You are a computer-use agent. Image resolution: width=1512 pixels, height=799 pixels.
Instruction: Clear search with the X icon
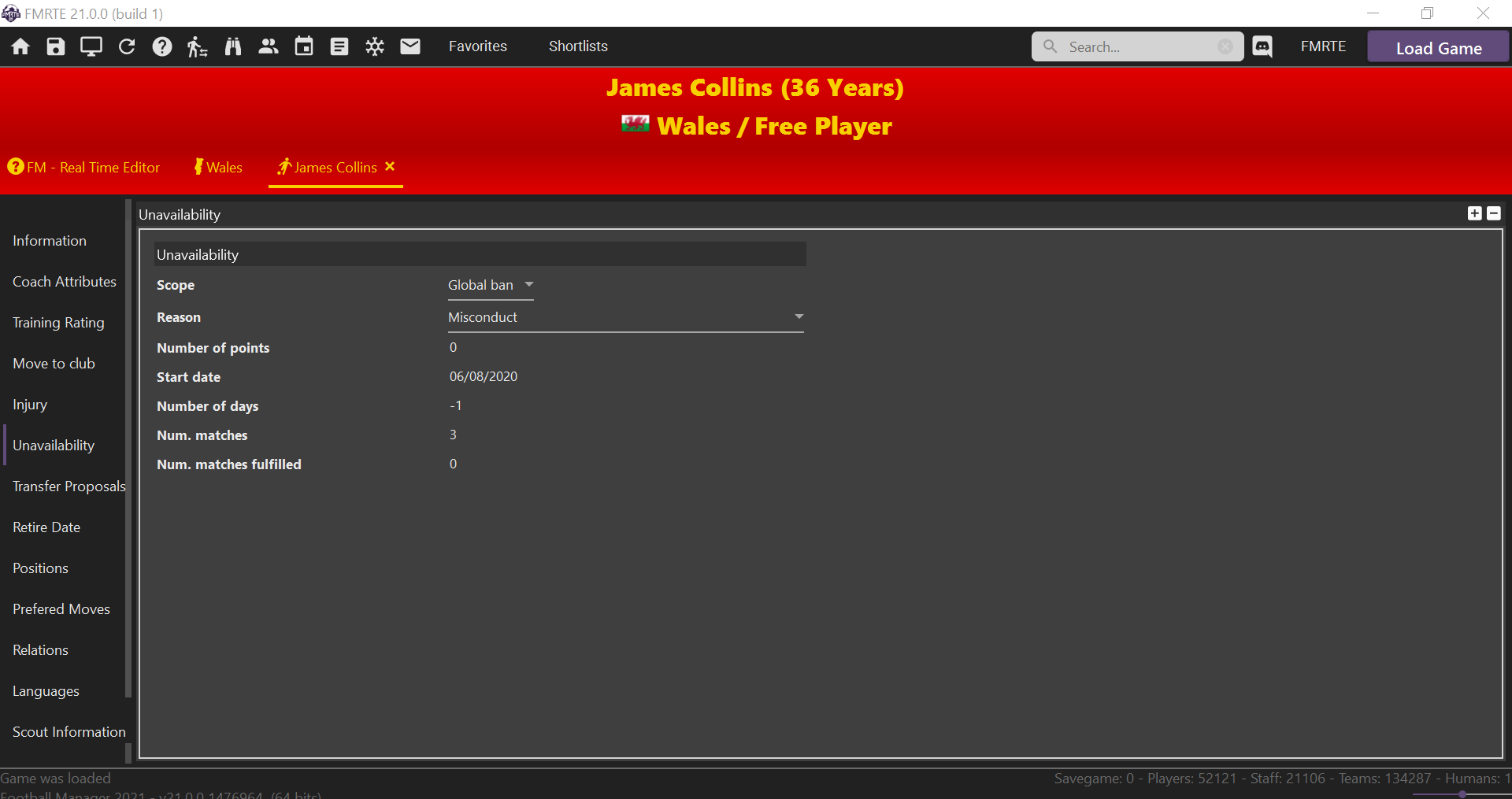click(1225, 46)
